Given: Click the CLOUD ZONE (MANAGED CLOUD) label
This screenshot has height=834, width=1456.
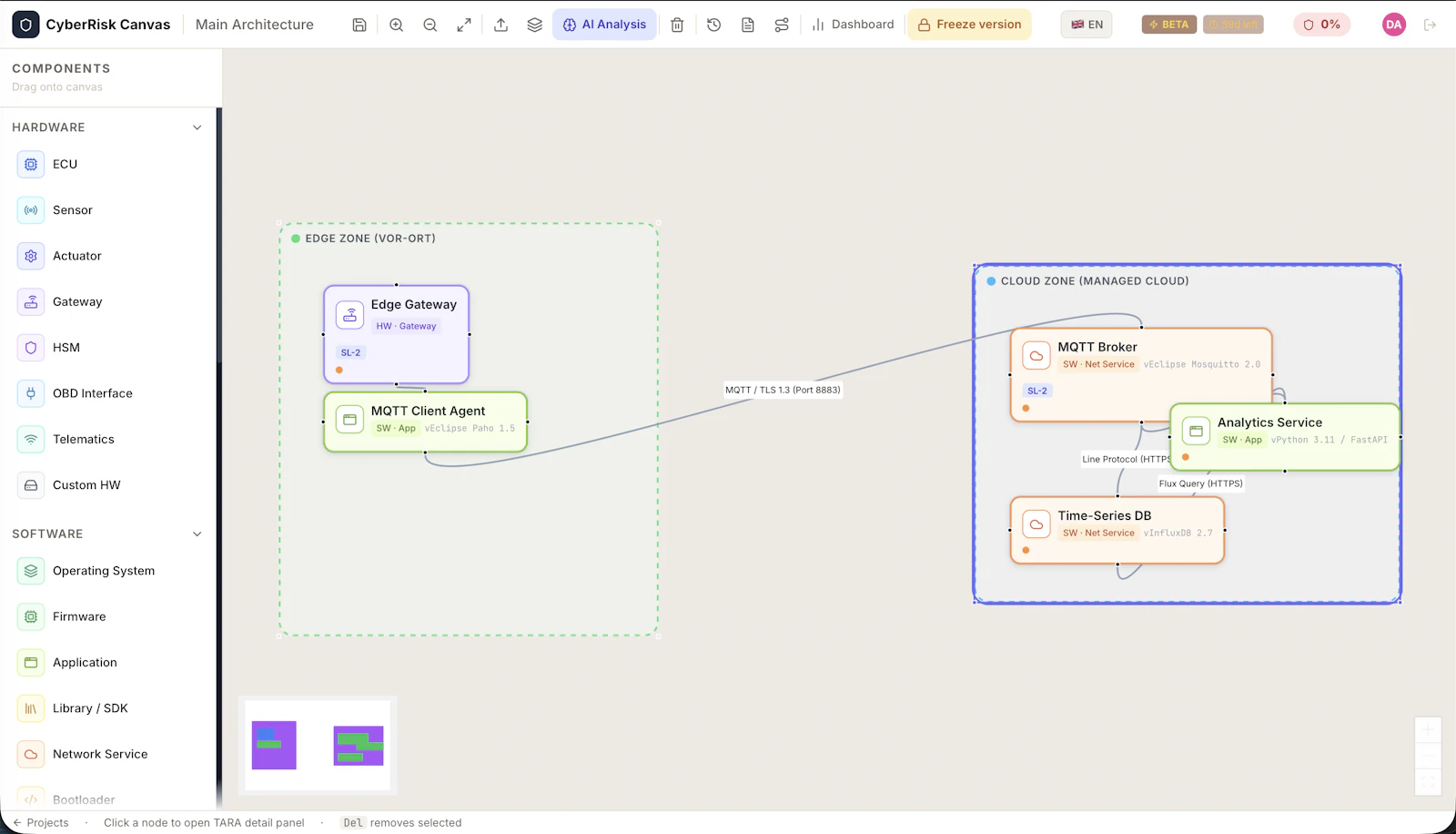Looking at the screenshot, I should click(1095, 281).
